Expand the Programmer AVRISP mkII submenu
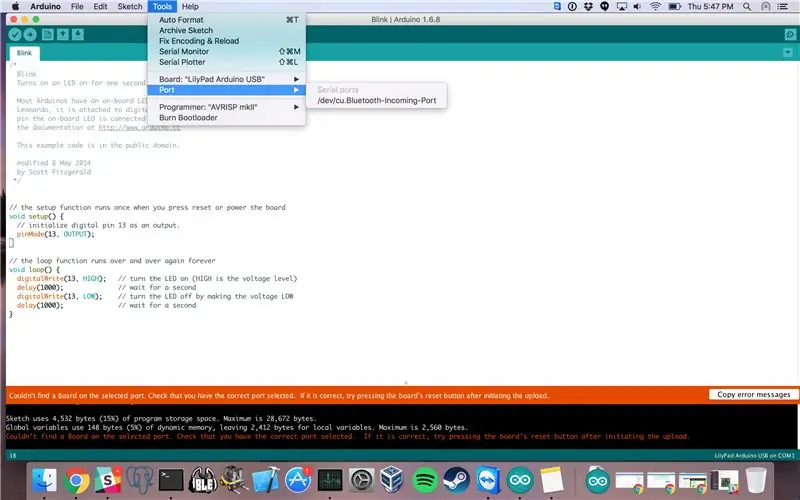Screen dimensions: 800x500 tap(227, 107)
